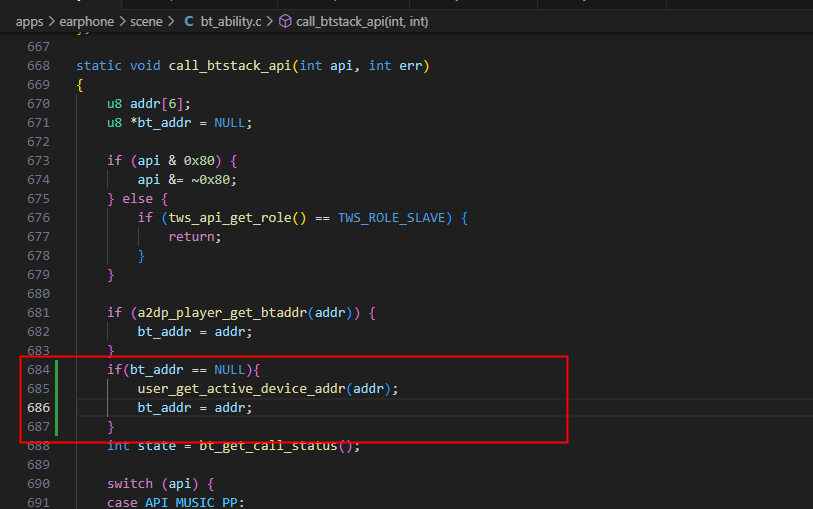Click bt_get_call_status function call
The width and height of the screenshot is (813, 509).
(268, 446)
